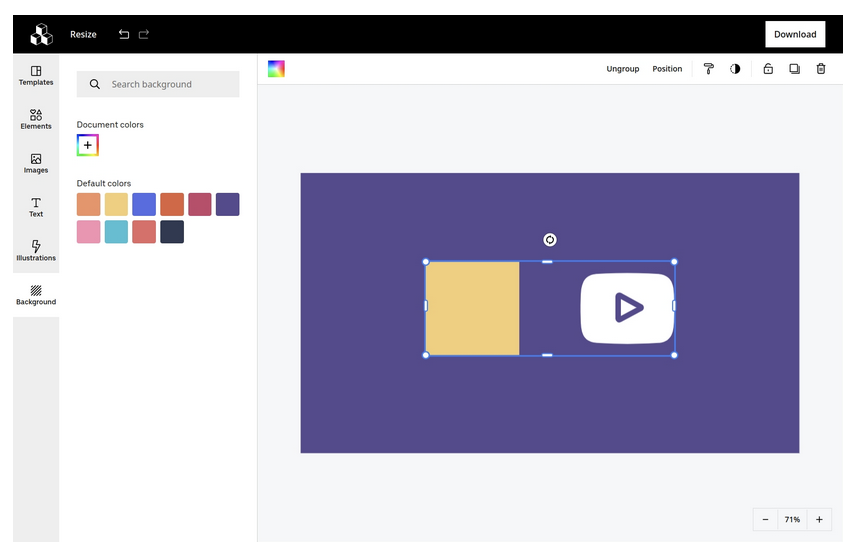The height and width of the screenshot is (554, 855).
Task: Click Ungroup in the toolbar
Action: coord(623,69)
